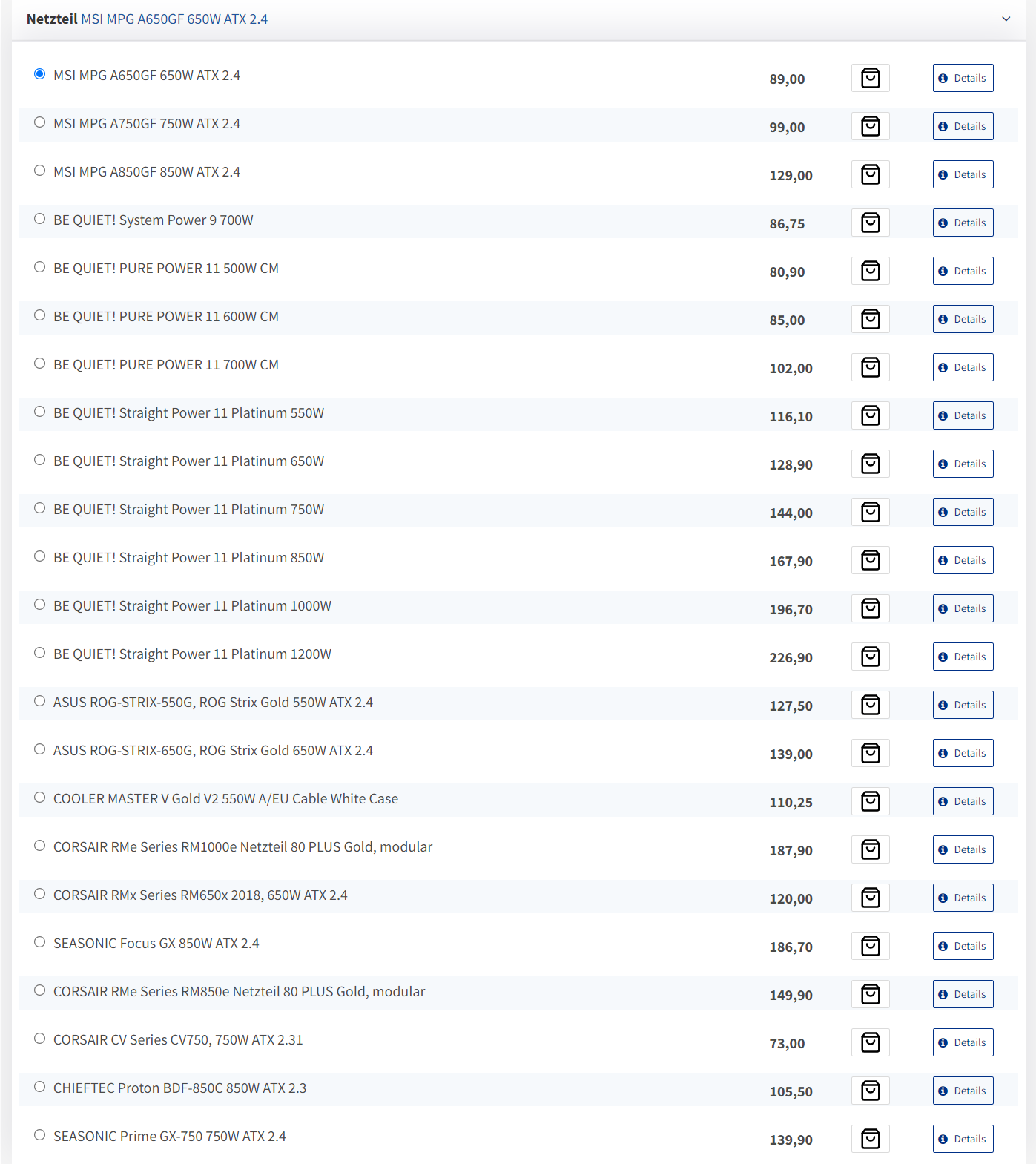Image resolution: width=1036 pixels, height=1164 pixels.
Task: Select ASUS ROG-STRIX-550G radio button
Action: tap(40, 701)
